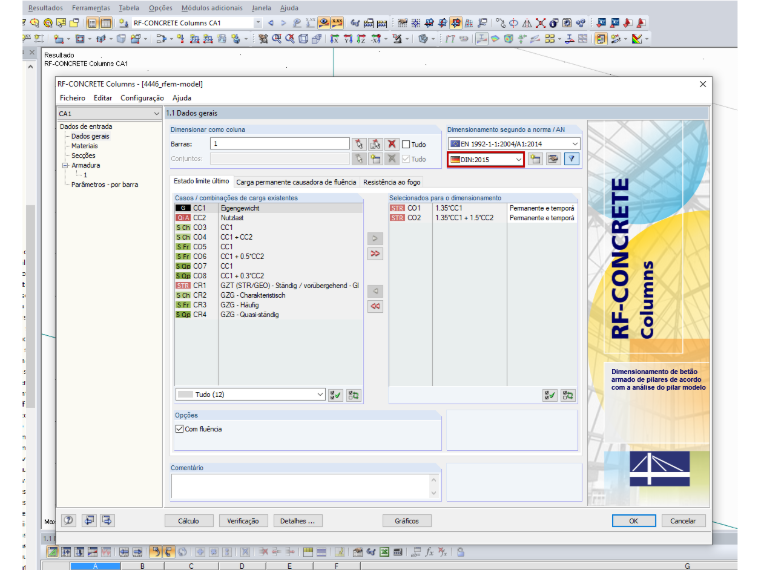The image size is (760, 570).
Task: Click the Verificação button
Action: [x=243, y=521]
